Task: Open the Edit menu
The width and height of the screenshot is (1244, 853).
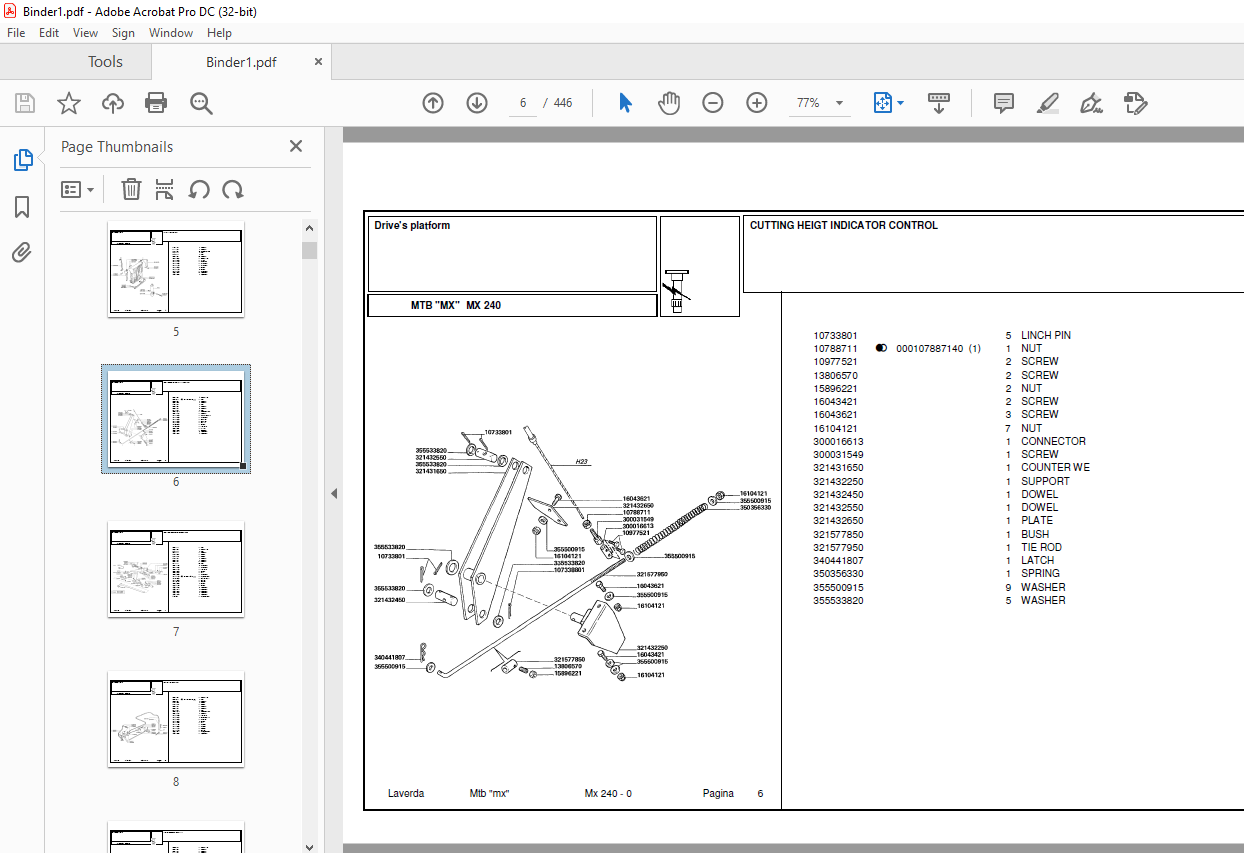Action: (x=49, y=33)
